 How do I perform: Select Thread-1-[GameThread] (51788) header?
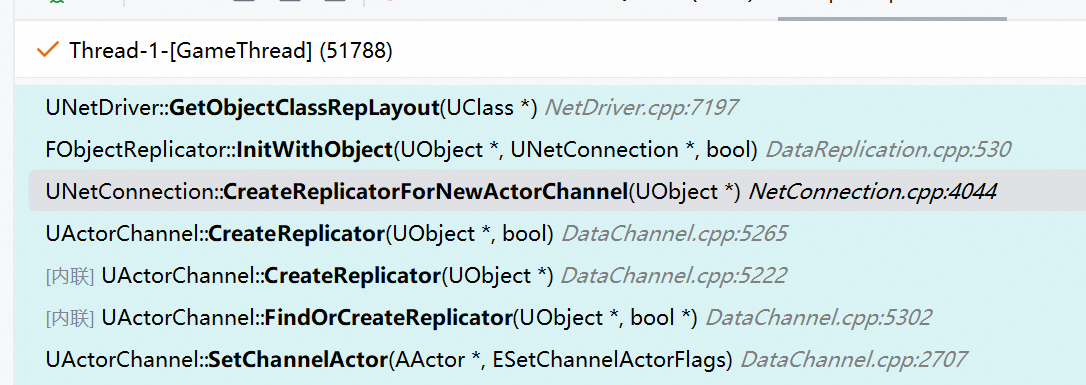point(231,51)
